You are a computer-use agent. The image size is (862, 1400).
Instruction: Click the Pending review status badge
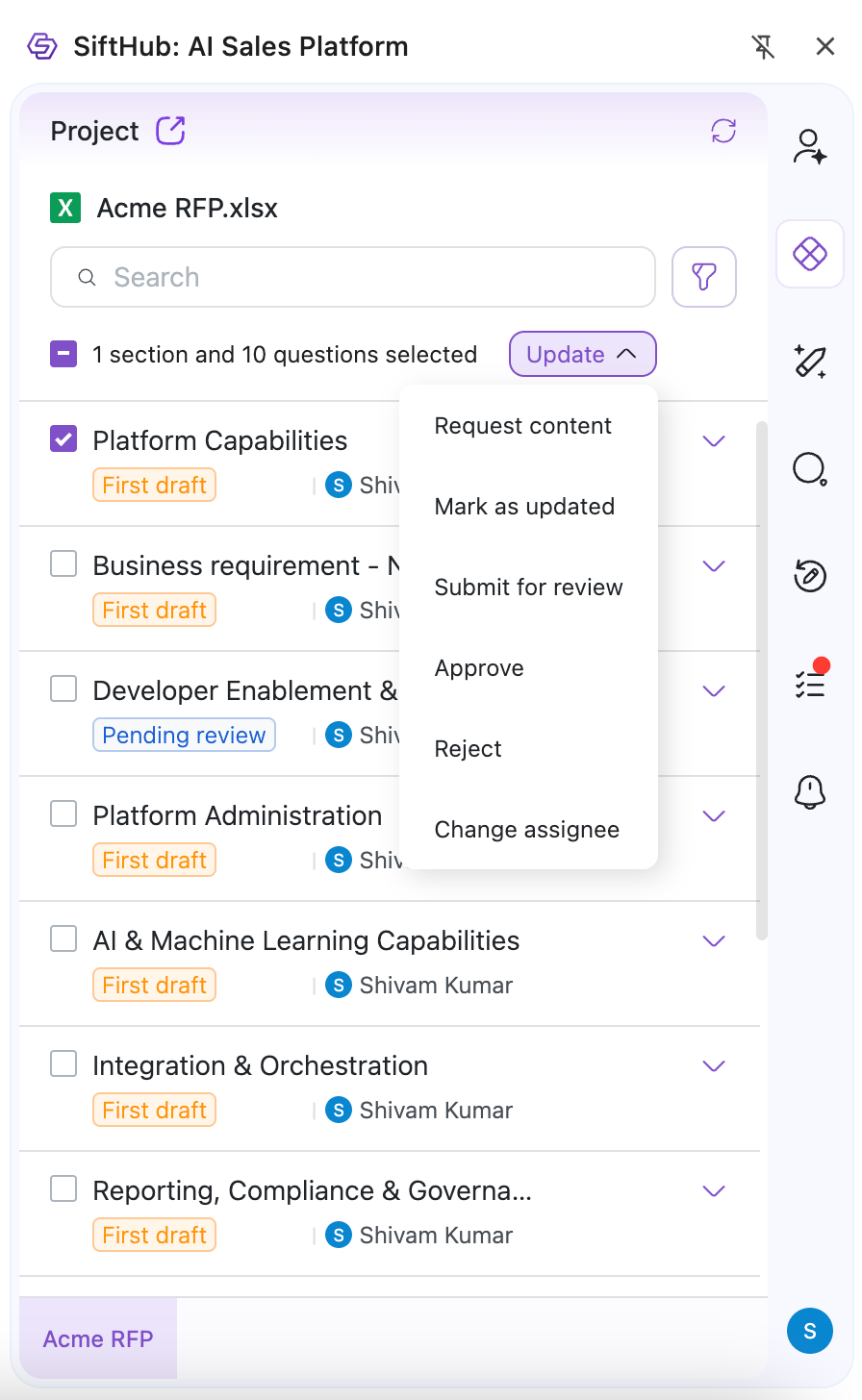(184, 736)
